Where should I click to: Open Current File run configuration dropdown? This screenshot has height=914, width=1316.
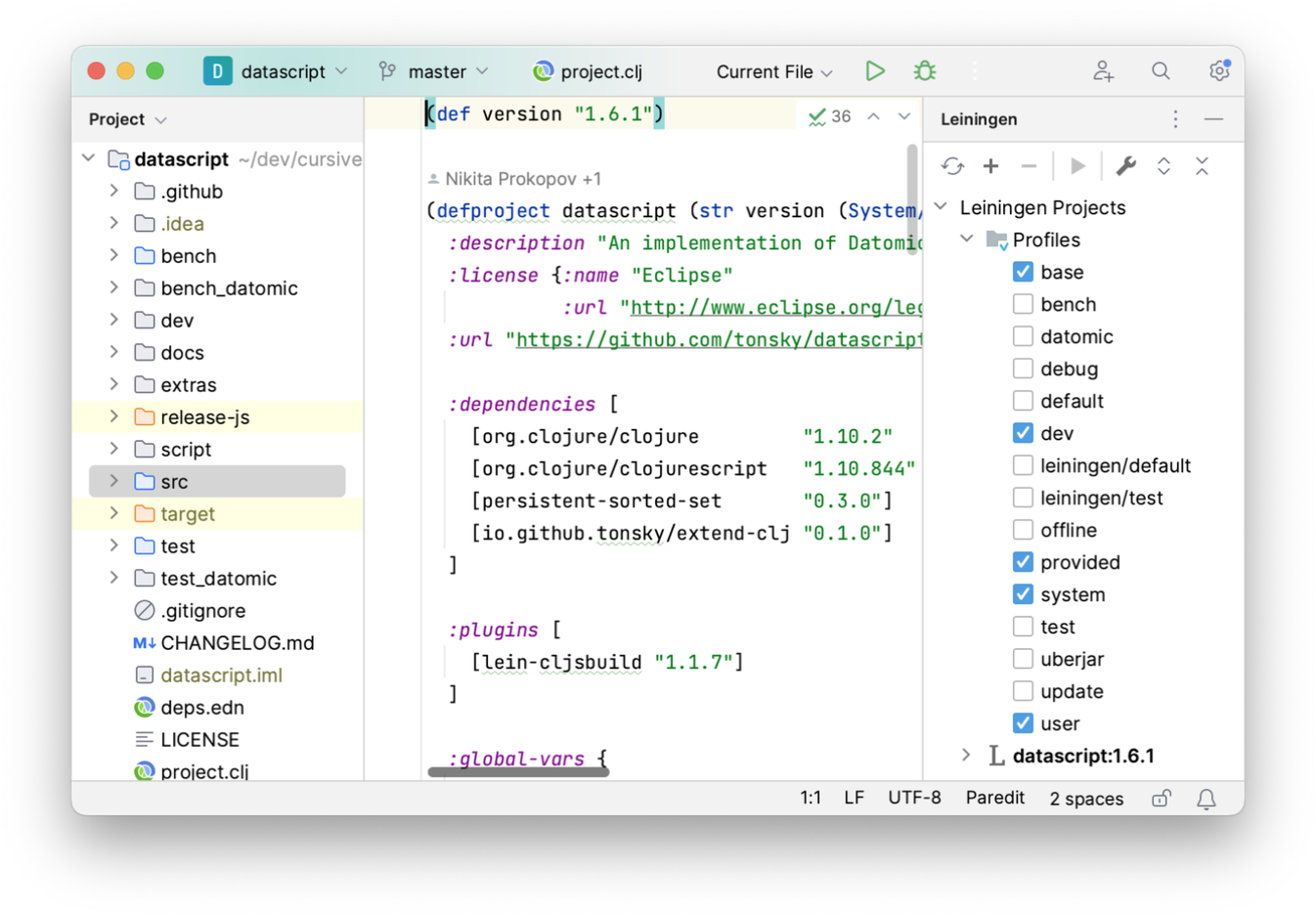773,71
